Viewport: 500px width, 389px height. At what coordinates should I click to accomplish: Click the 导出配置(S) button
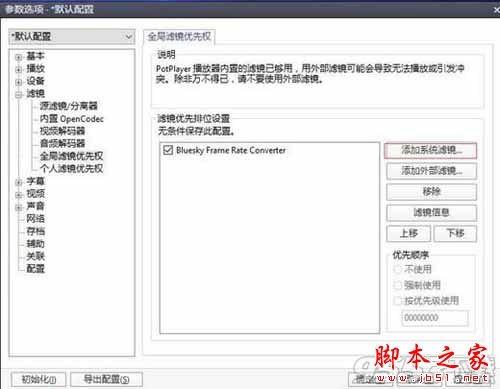pyautogui.click(x=107, y=379)
